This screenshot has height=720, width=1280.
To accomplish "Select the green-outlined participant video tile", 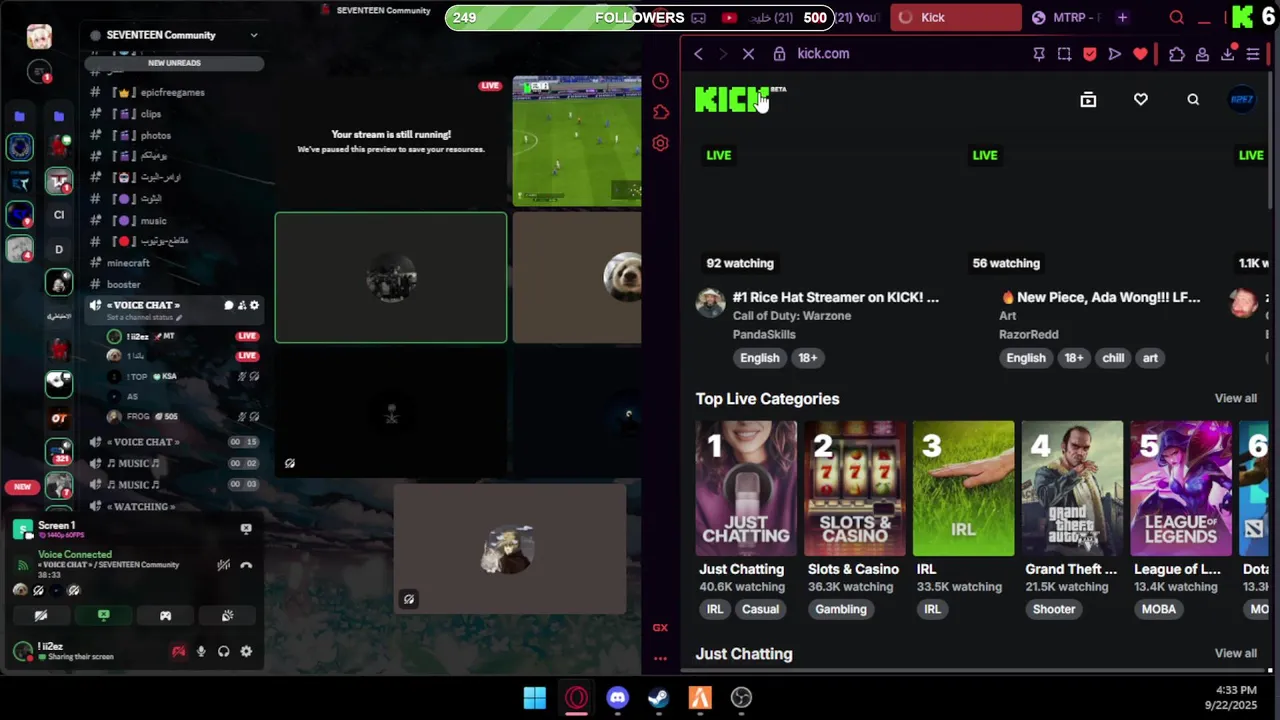I will (391, 277).
